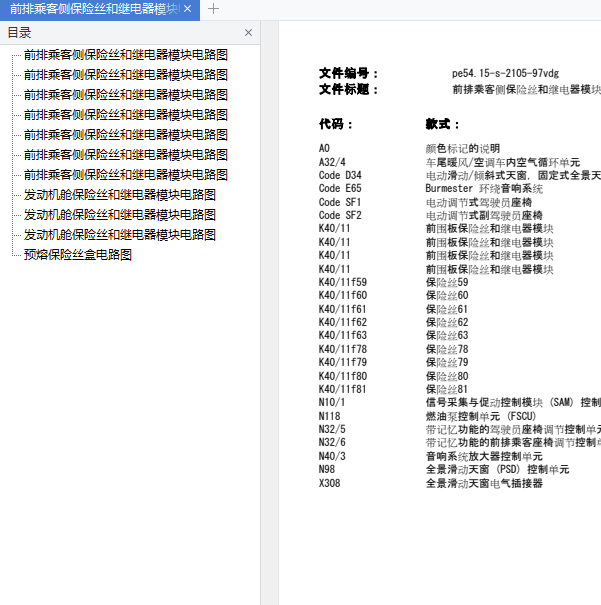Click 颜色标记的说明 description

tap(463, 149)
